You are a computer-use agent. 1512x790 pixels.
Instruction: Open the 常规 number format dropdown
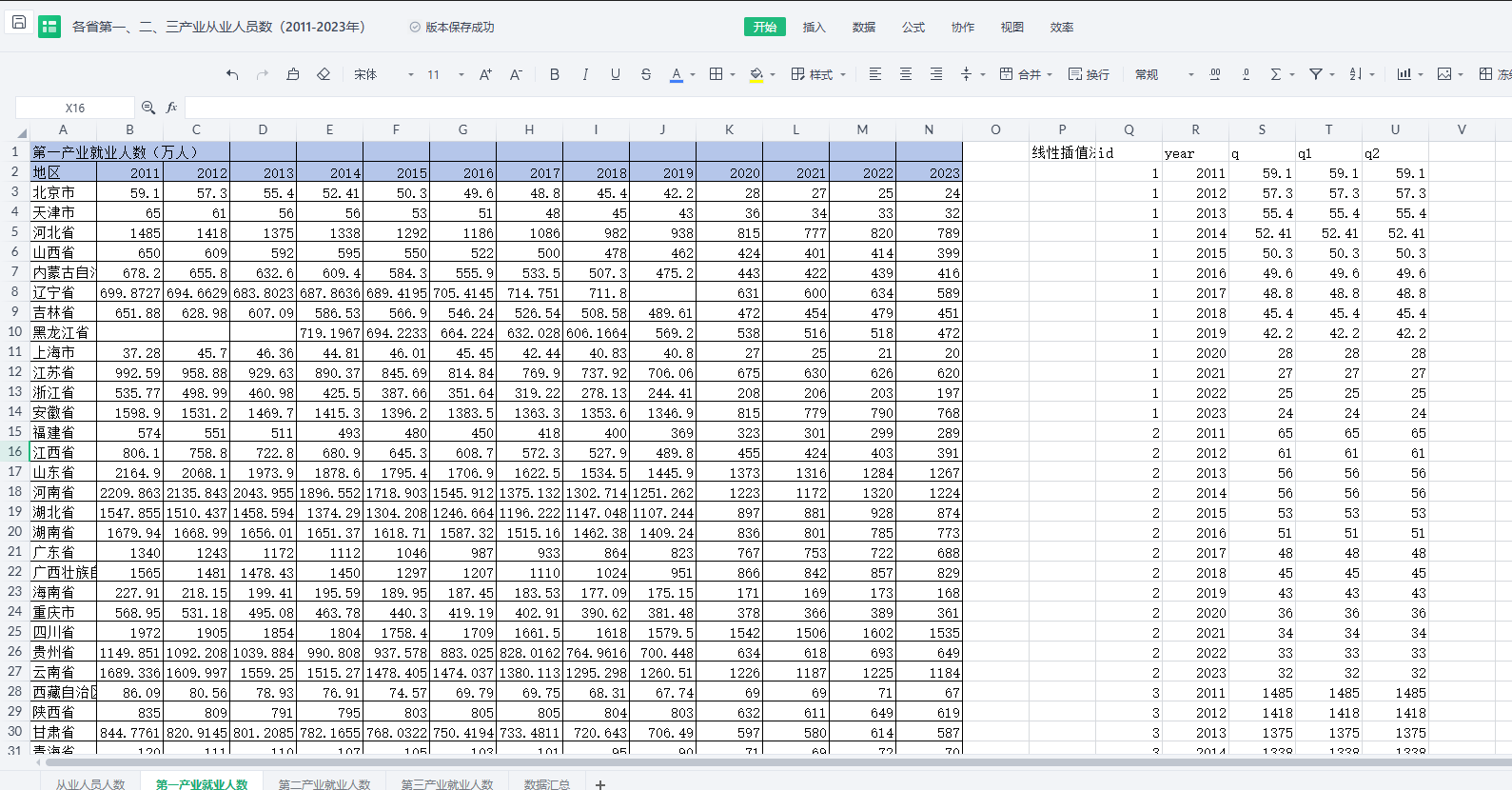(x=1164, y=74)
